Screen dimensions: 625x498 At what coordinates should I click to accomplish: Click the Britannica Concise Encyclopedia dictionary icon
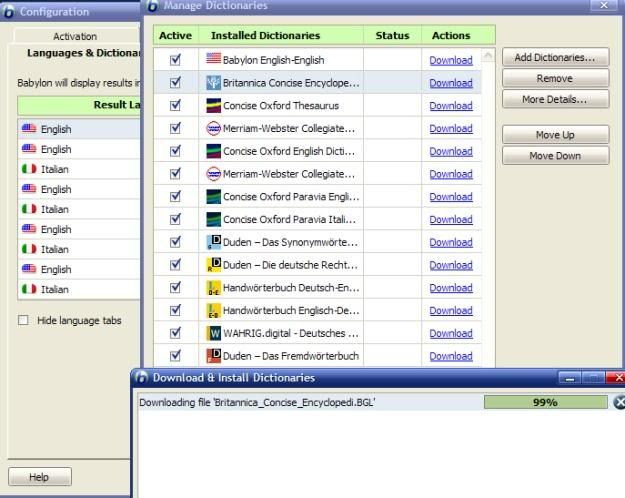coord(214,83)
